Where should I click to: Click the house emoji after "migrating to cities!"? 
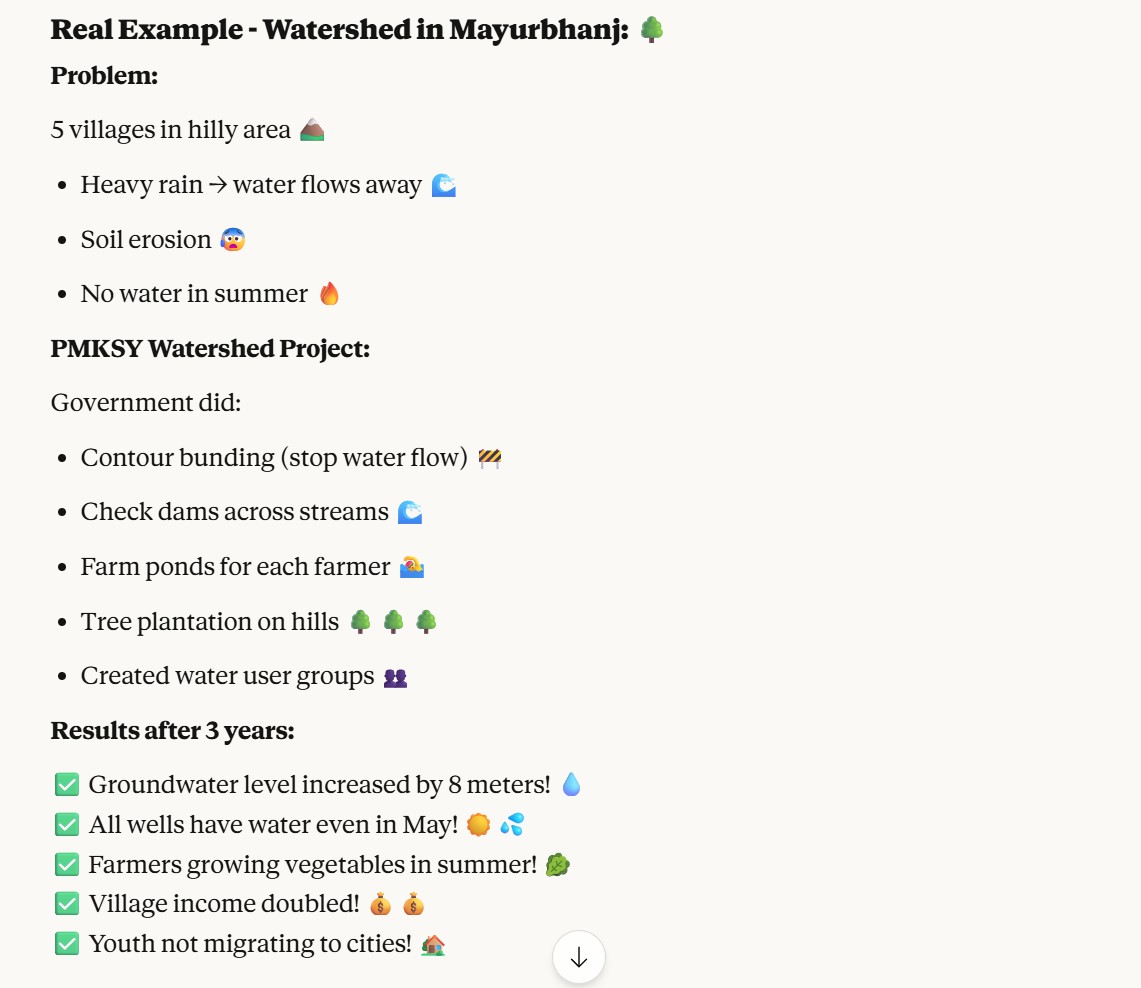coord(433,944)
